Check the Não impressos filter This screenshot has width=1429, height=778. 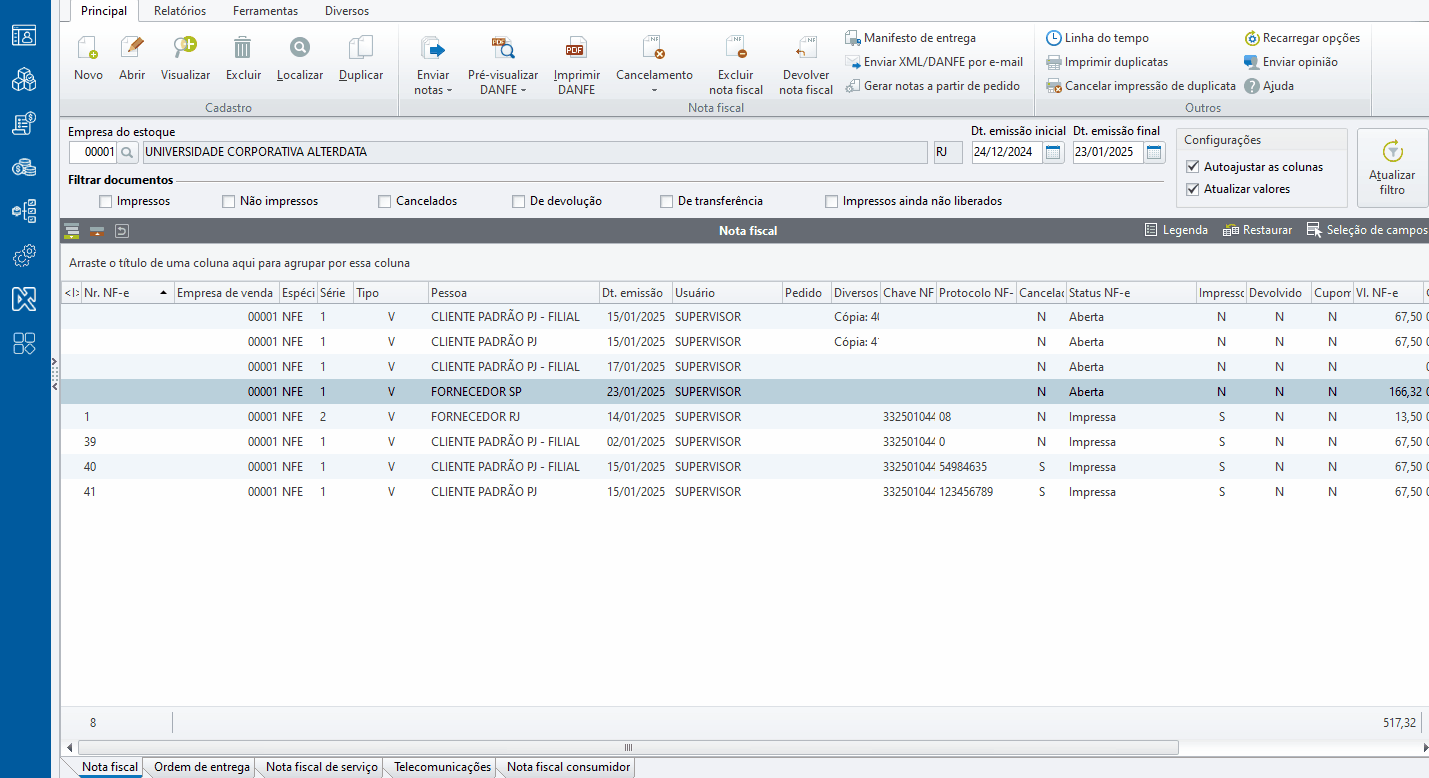click(x=229, y=201)
